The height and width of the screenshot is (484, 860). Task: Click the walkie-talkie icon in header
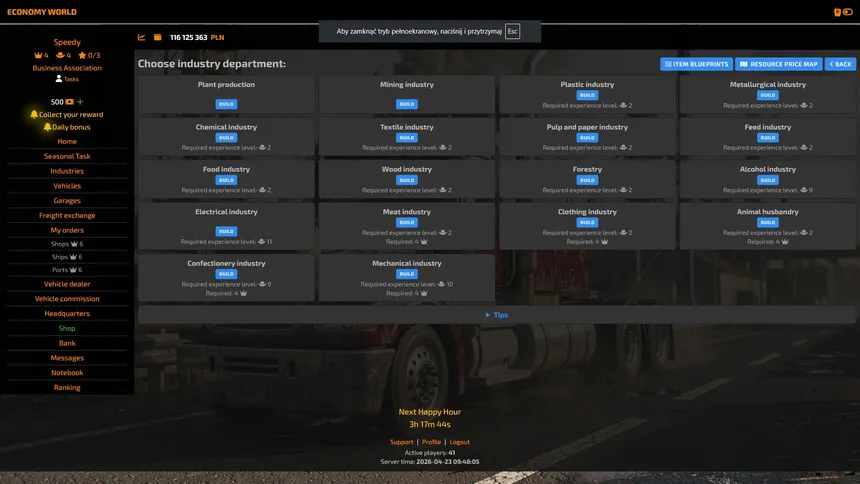[837, 12]
